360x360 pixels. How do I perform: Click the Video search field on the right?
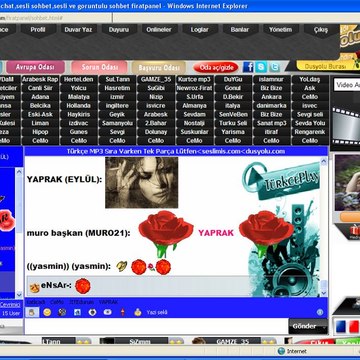click(x=347, y=85)
